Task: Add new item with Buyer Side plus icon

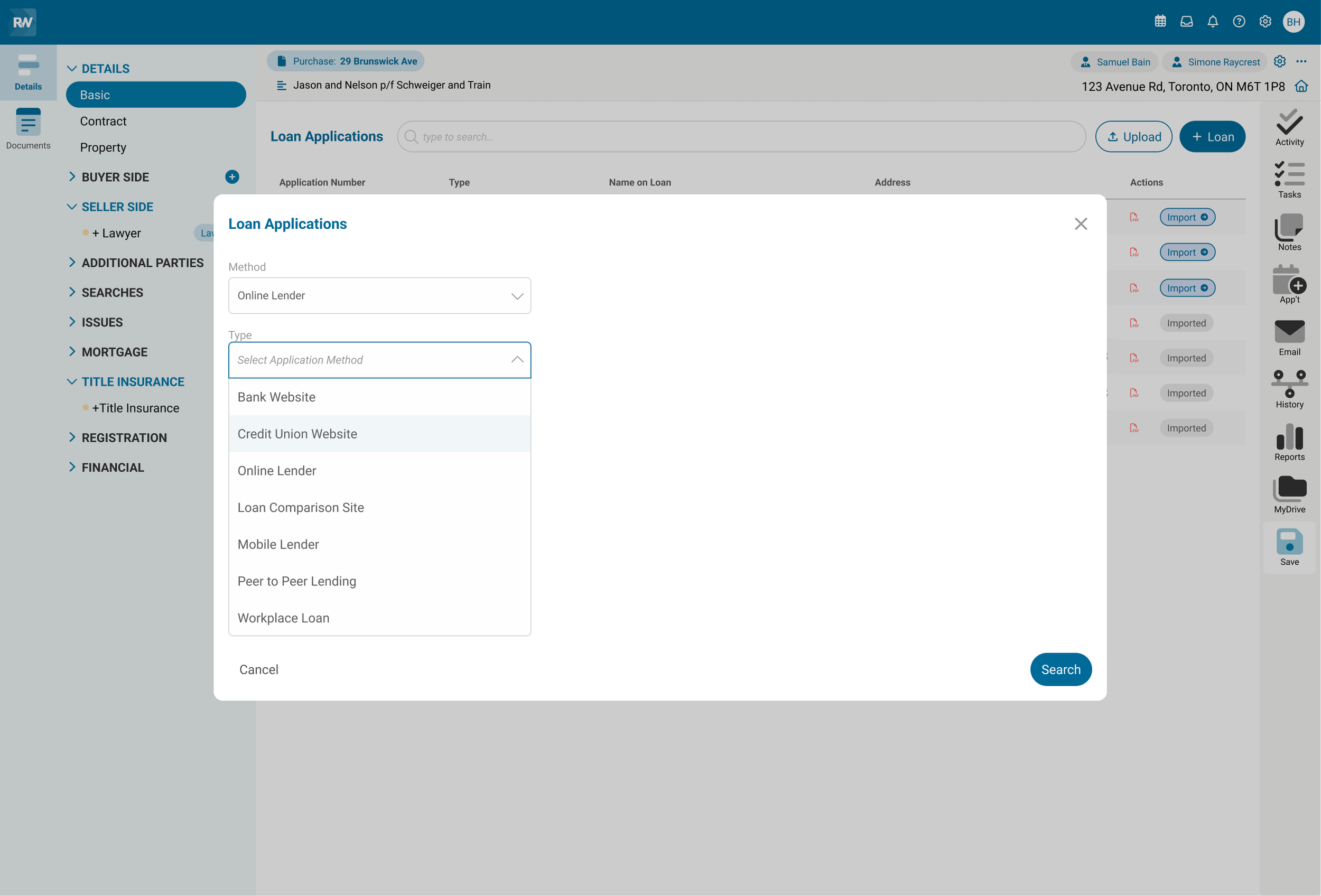Action: click(232, 176)
